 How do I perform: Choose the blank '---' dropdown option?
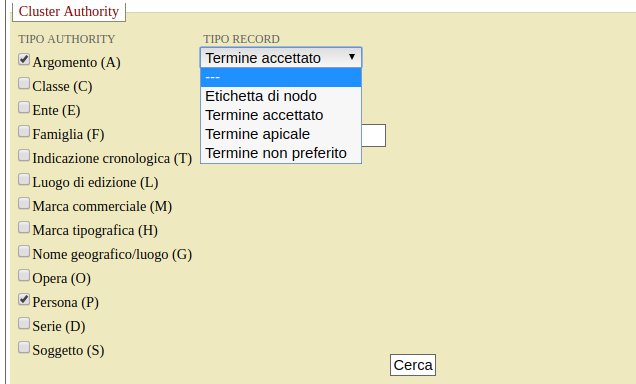point(281,77)
